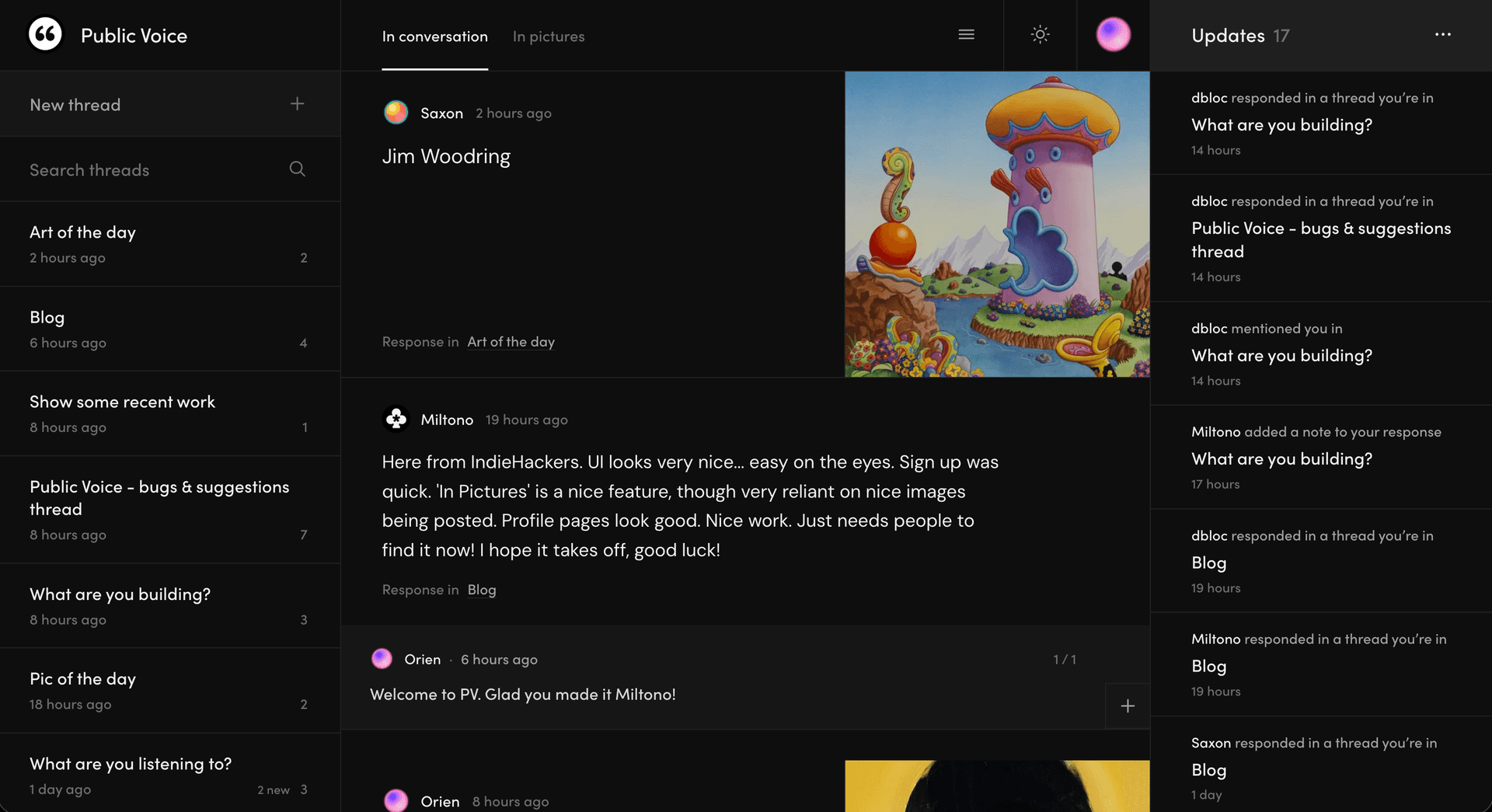This screenshot has width=1492, height=812.
Task: Click the search magnifier icon
Action: pos(297,169)
